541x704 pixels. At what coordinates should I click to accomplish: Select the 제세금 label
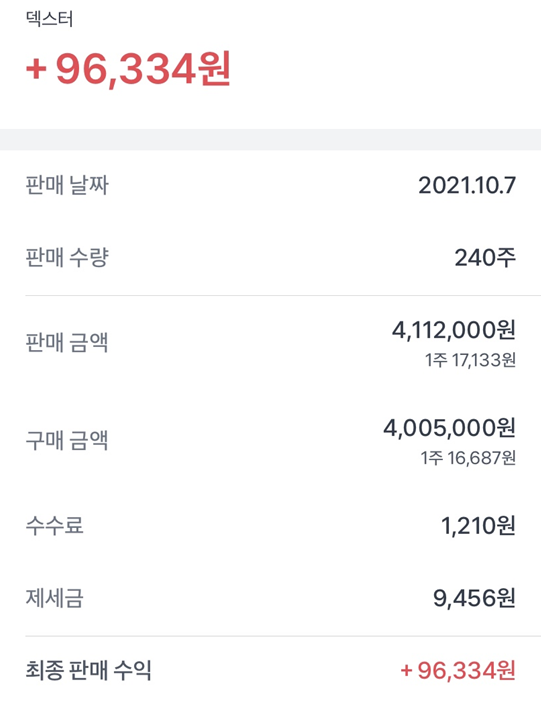tap(54, 598)
